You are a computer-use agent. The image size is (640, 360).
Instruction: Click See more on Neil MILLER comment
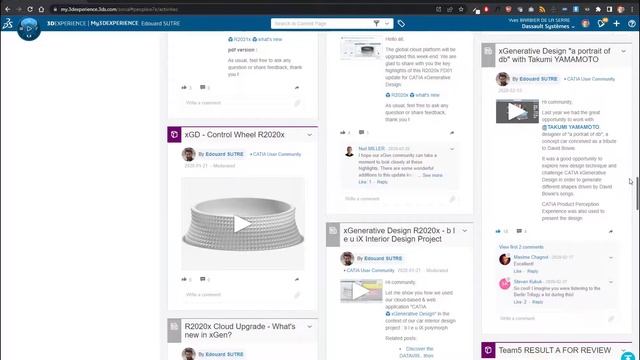pyautogui.click(x=432, y=175)
